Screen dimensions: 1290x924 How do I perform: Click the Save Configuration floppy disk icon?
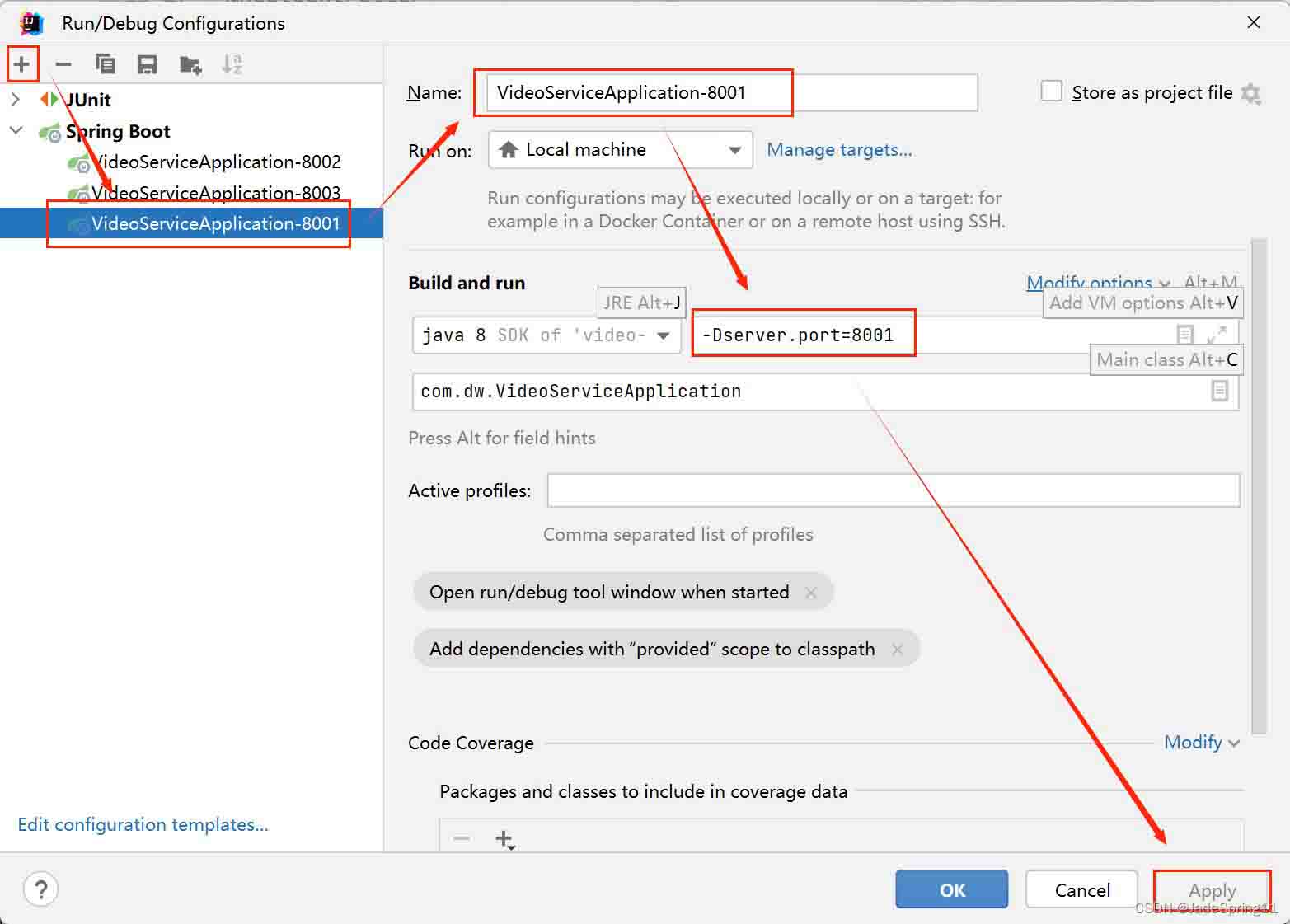coord(148,64)
